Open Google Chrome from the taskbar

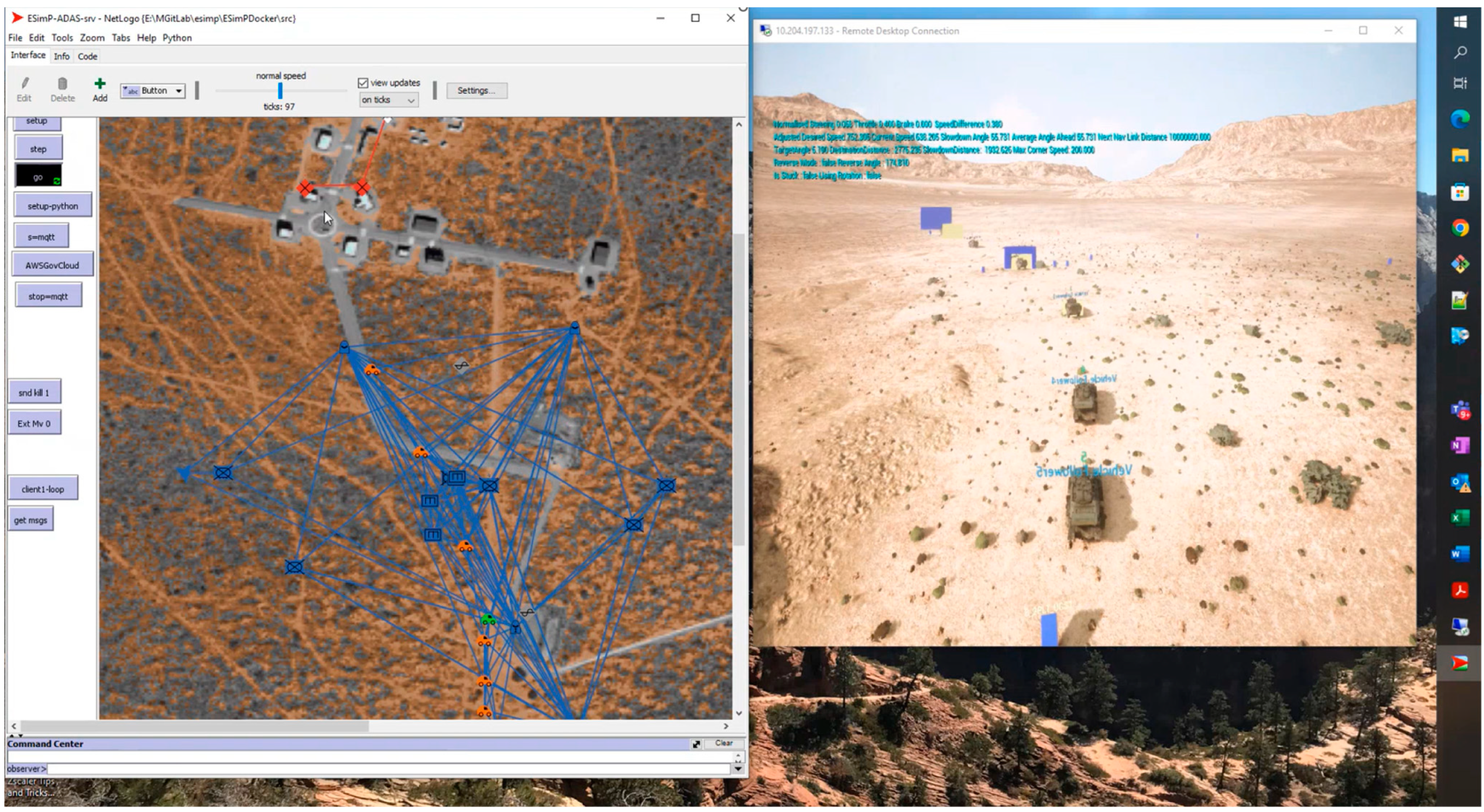(x=1459, y=228)
